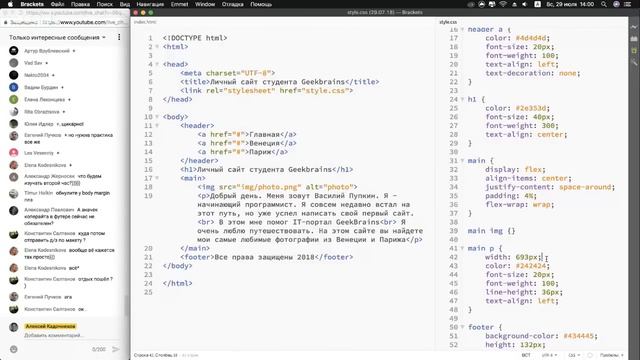Open the Window menu
This screenshot has height=360, width=640.
[x=205, y=4]
